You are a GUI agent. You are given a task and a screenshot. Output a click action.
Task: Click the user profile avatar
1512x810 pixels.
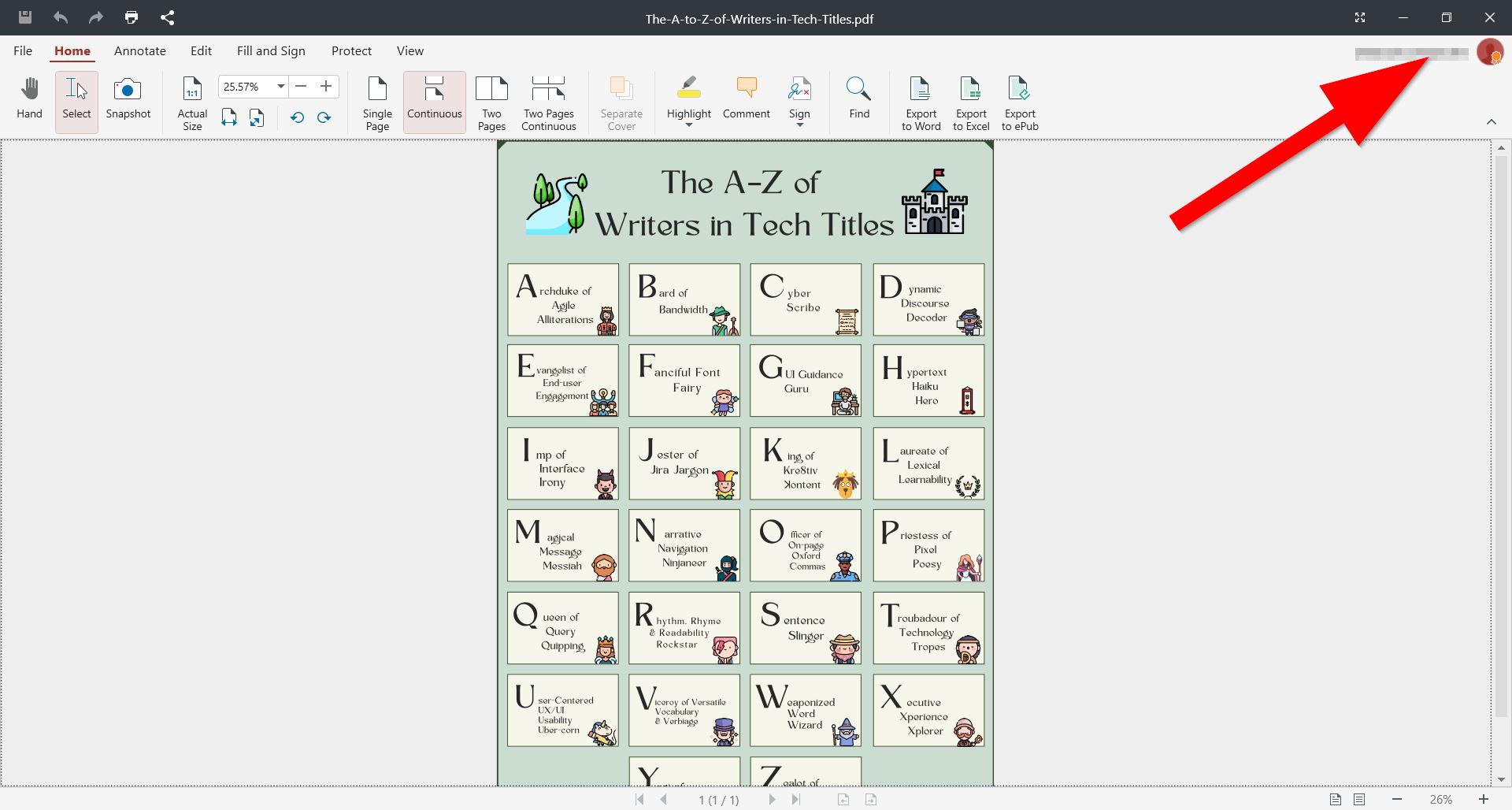click(x=1489, y=52)
